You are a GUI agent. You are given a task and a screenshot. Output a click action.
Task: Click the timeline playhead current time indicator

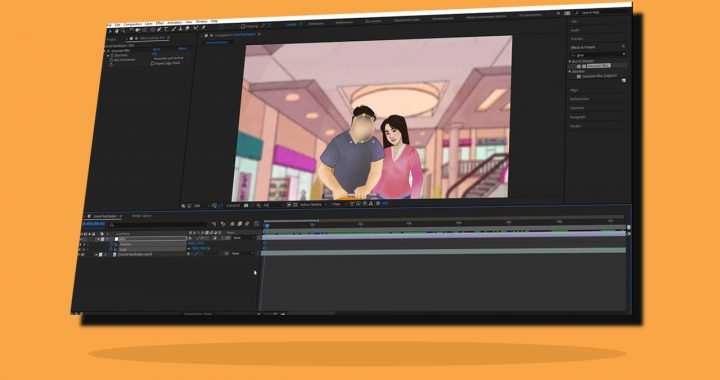tap(267, 225)
